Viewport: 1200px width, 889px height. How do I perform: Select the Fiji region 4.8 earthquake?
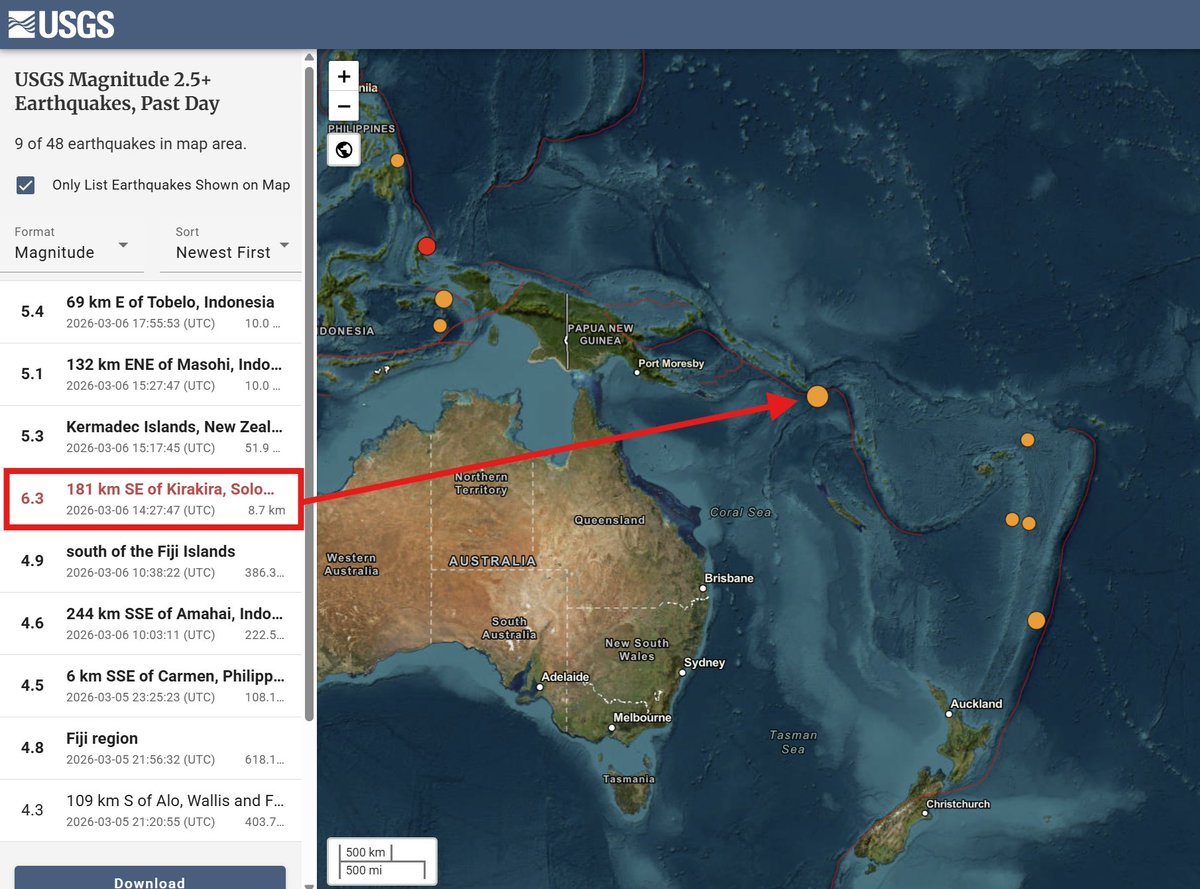pyautogui.click(x=150, y=748)
